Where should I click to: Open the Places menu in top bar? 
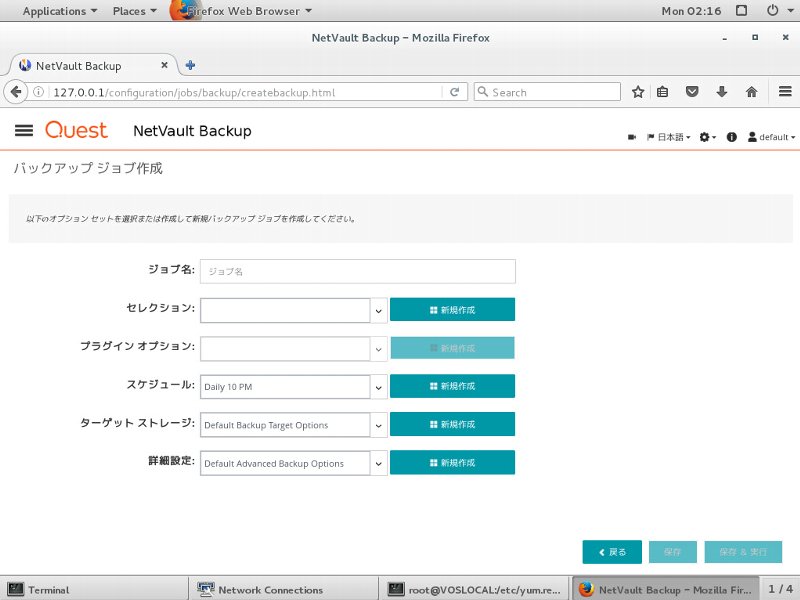pos(134,11)
